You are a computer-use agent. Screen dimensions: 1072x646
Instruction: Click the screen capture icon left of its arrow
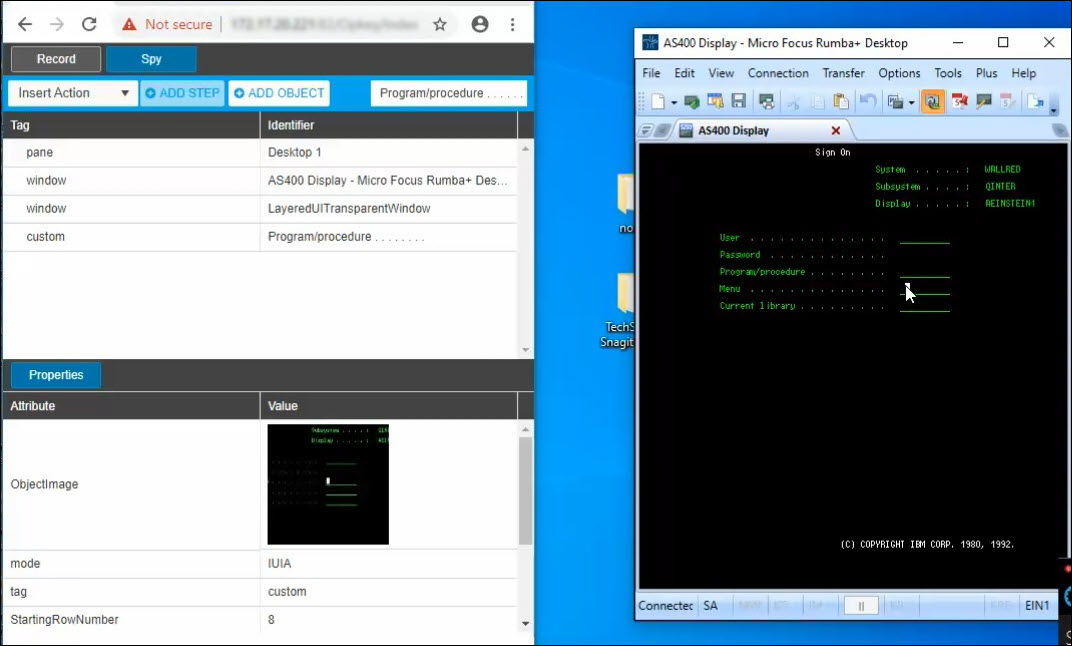point(895,102)
